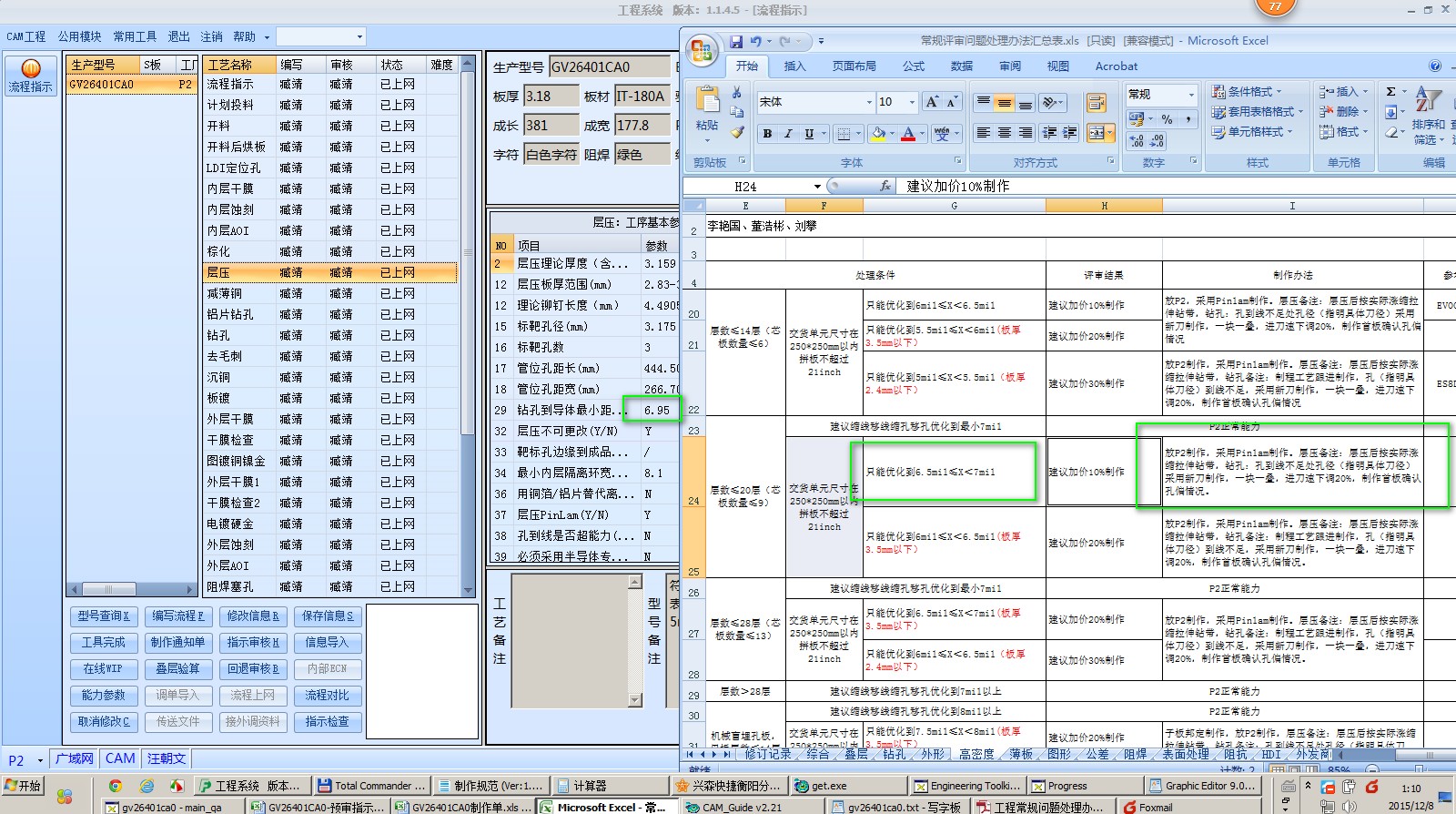This screenshot has height=814, width=1456.
Task: Select bottom vertical align icon
Action: pos(1026,103)
